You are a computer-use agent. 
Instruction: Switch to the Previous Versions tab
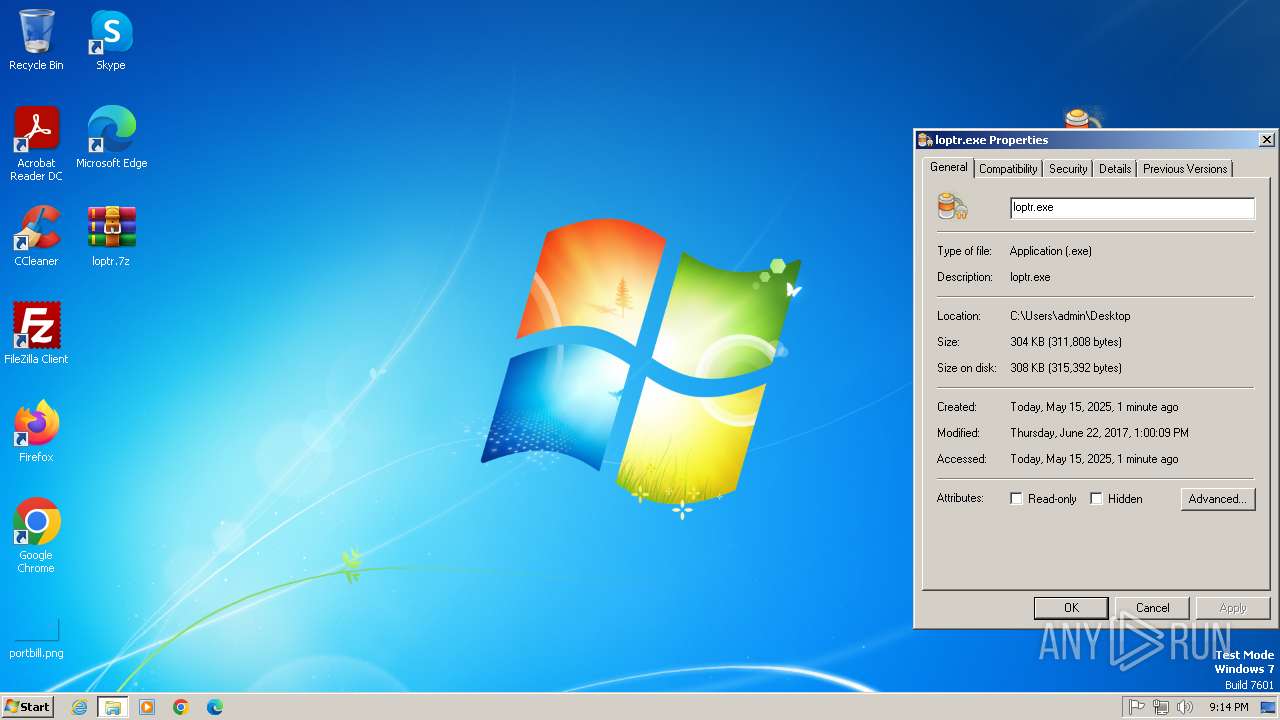coord(1185,169)
